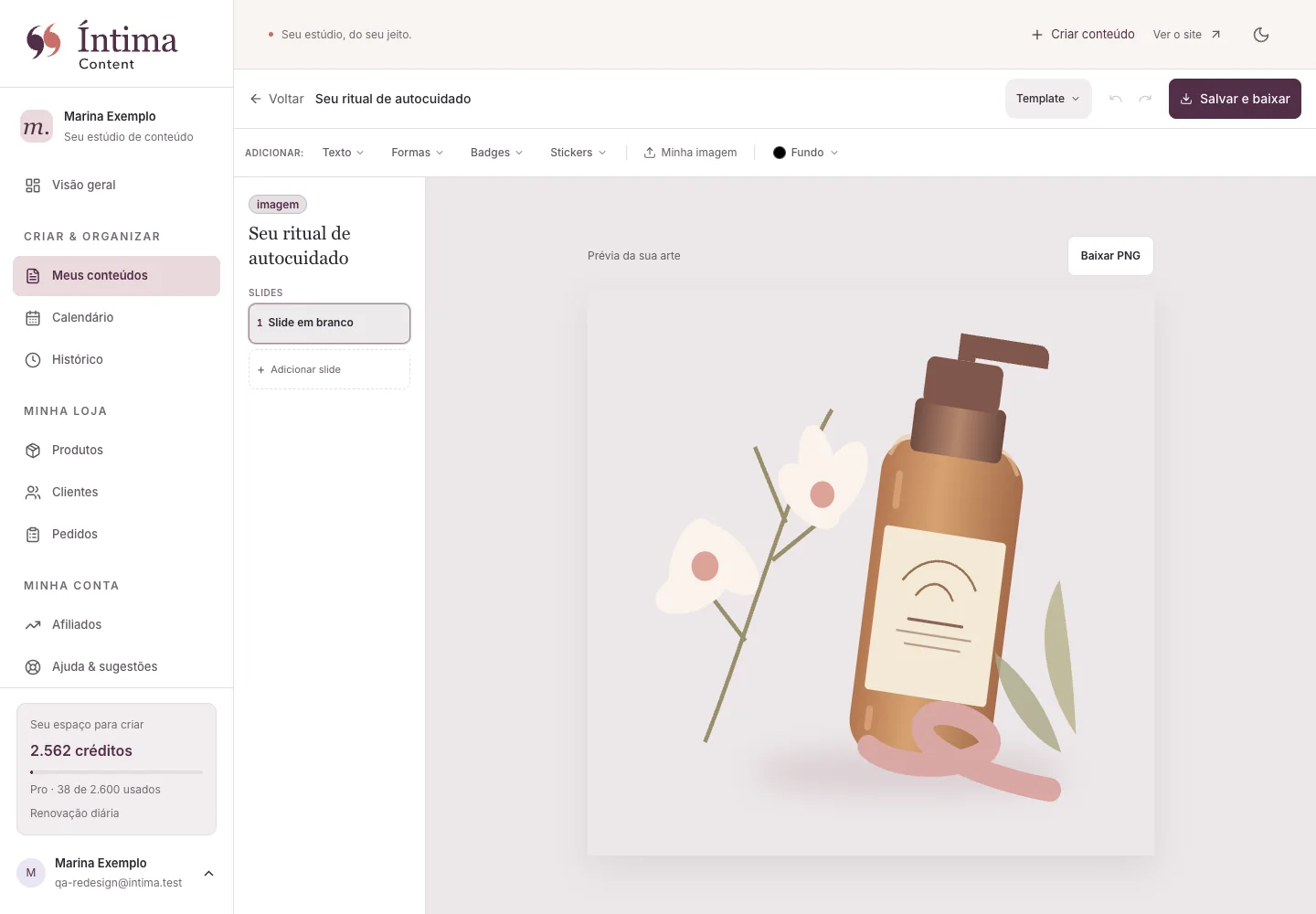Toggle dark mode with the moon icon
Screen dimensions: 1316x914
pyautogui.click(x=1261, y=35)
